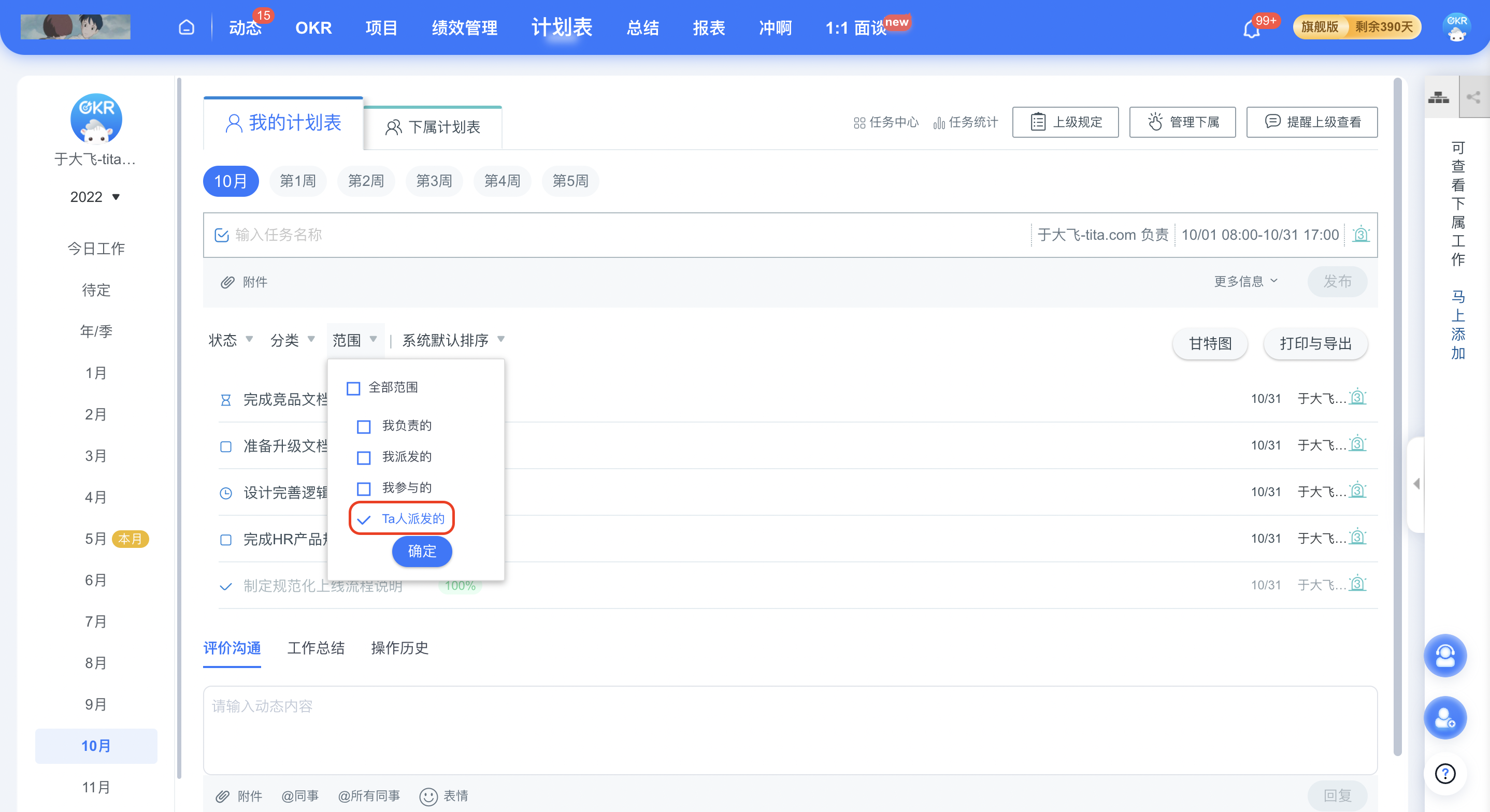
Task: Click the alarm icon on 准备升级文档 row
Action: [1357, 444]
